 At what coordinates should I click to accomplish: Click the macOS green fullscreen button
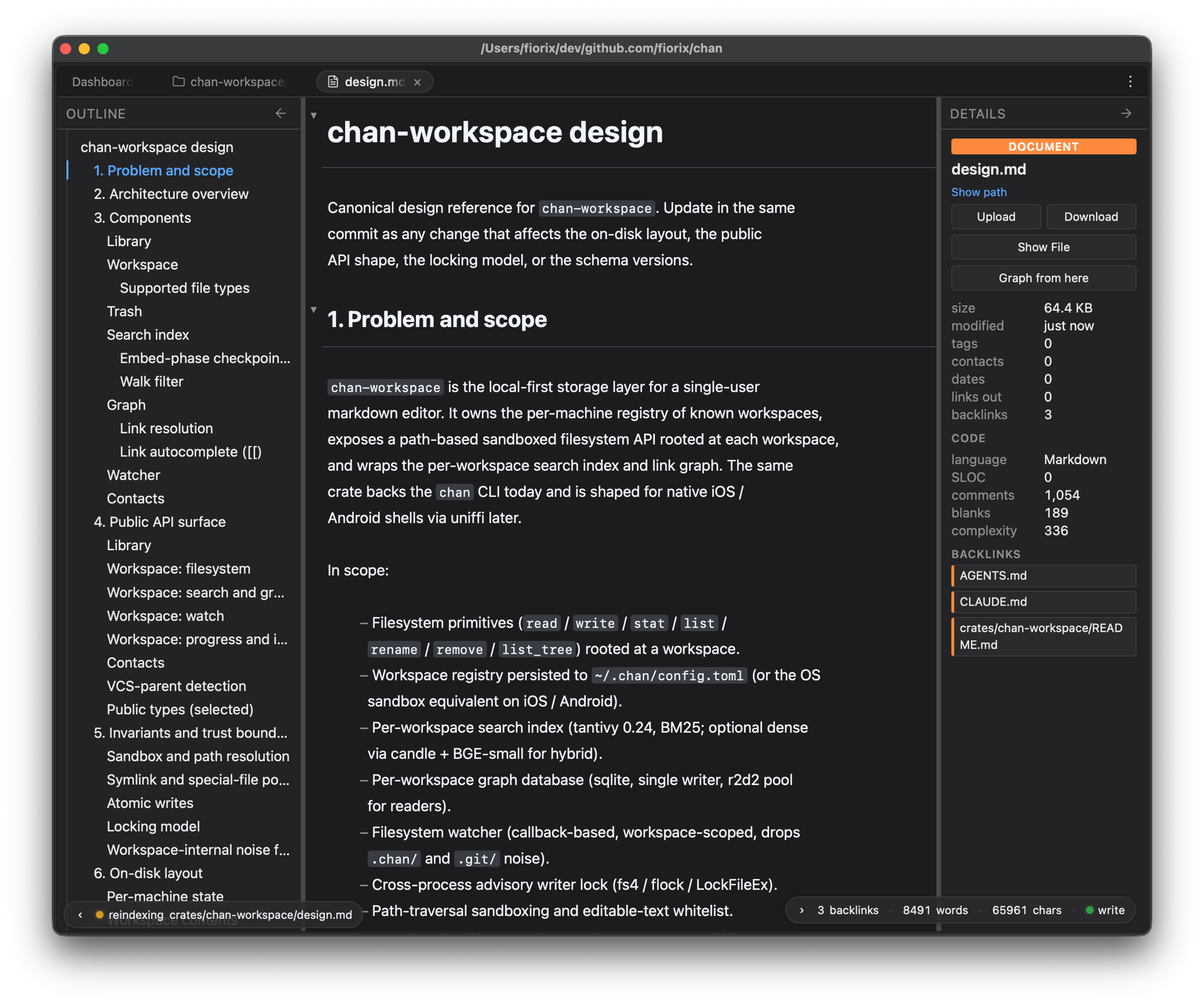103,49
